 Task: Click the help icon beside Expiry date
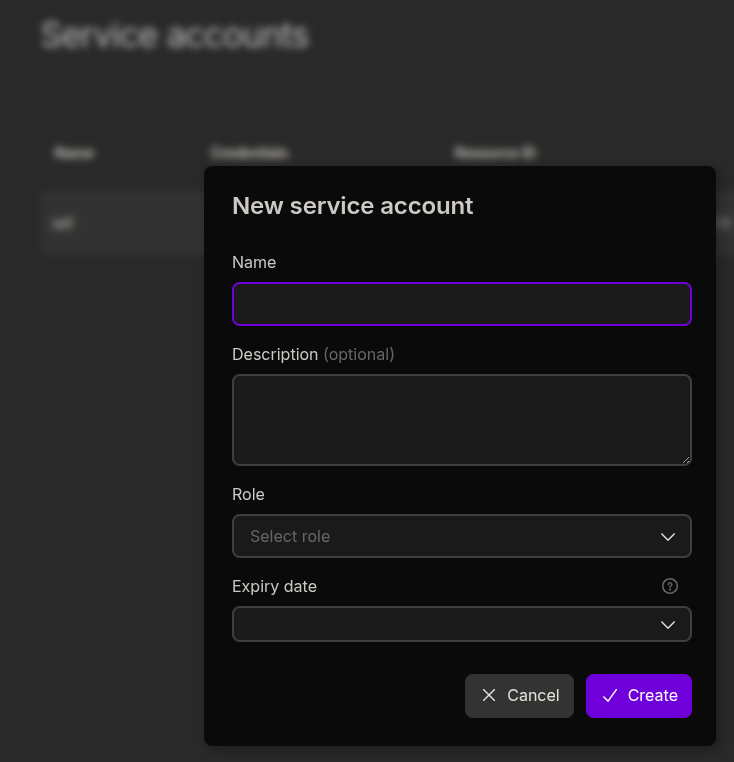[x=670, y=586]
